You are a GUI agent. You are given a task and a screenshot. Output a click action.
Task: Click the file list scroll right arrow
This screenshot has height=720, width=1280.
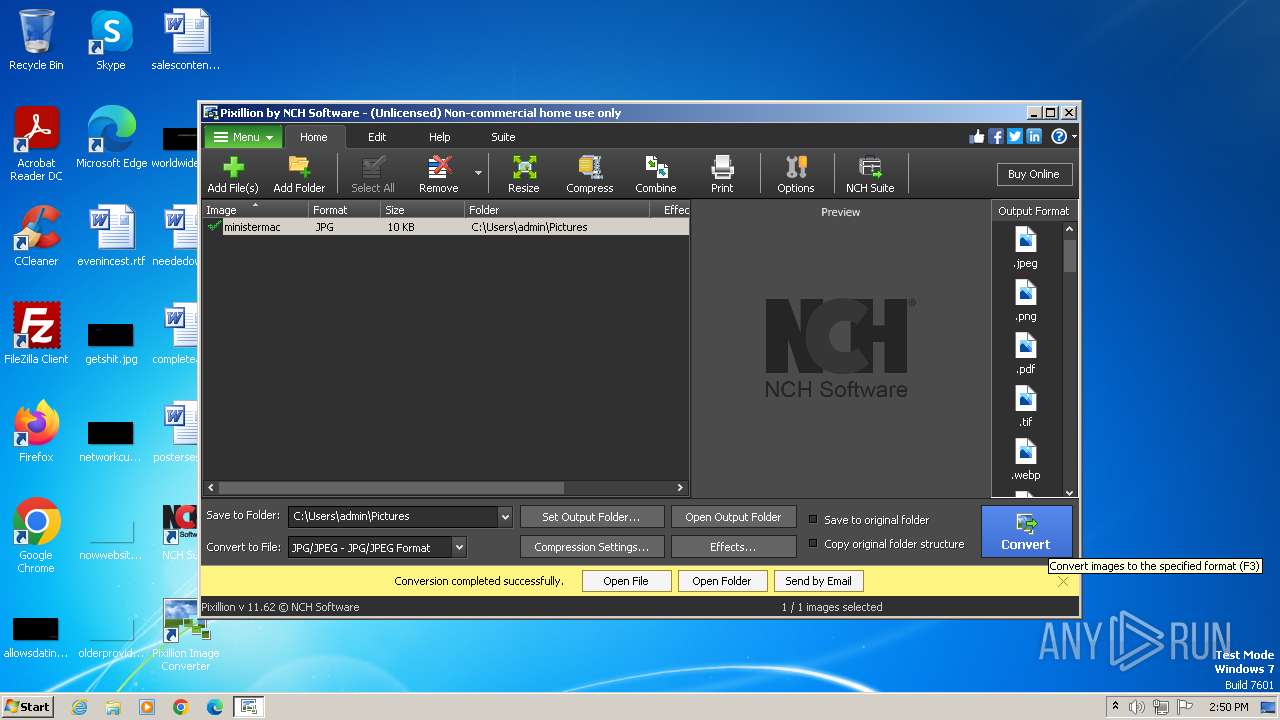(x=680, y=488)
